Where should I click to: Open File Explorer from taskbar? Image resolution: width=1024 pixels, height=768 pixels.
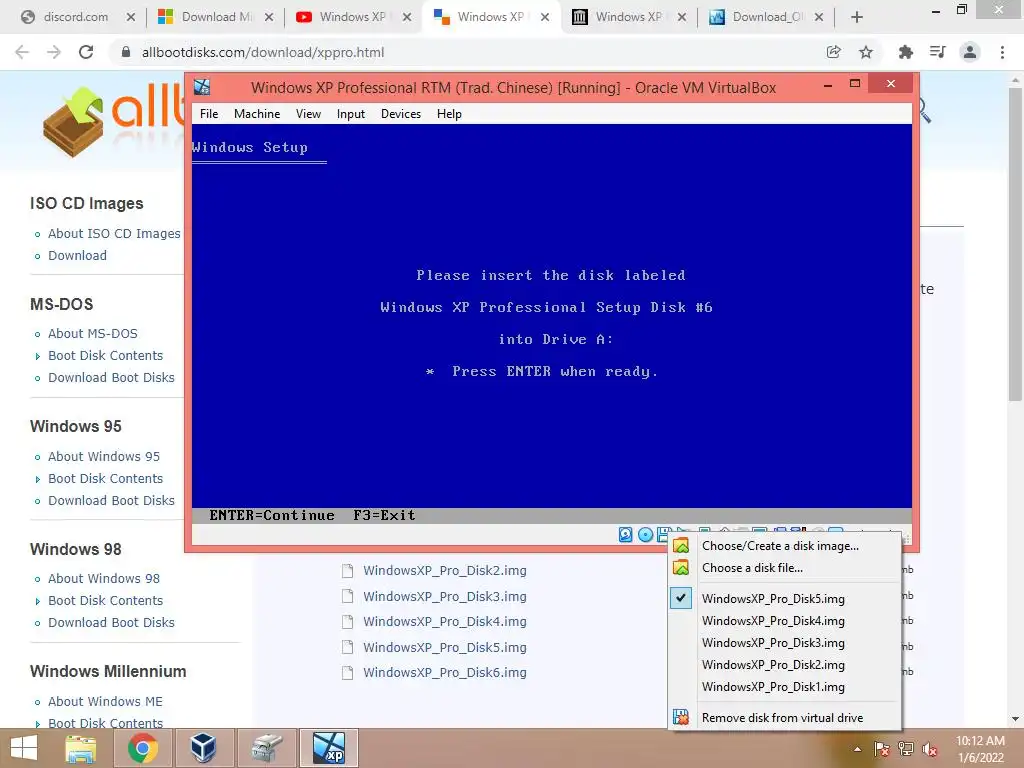pos(81,748)
